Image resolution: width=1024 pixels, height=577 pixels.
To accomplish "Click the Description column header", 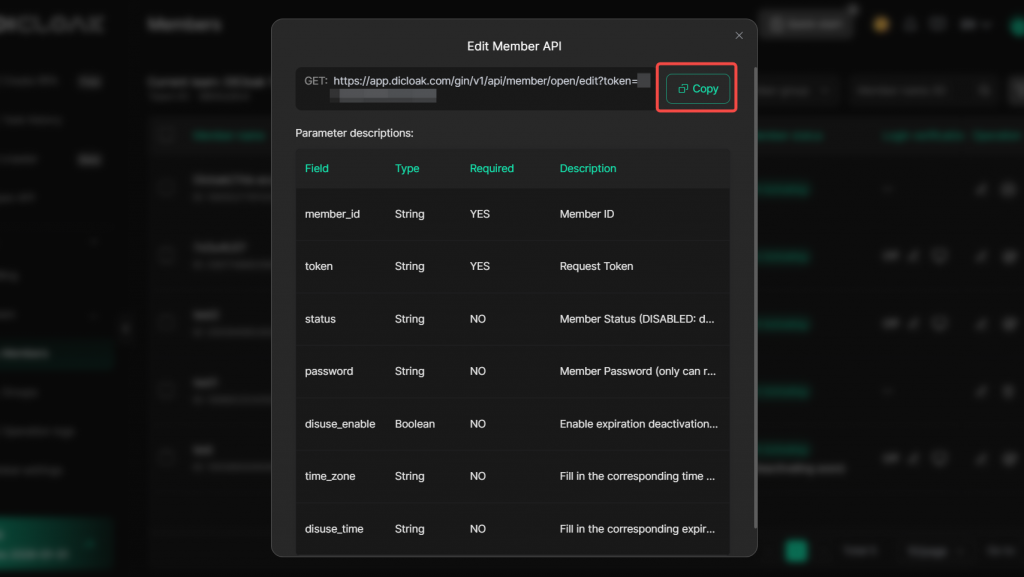I will [588, 168].
